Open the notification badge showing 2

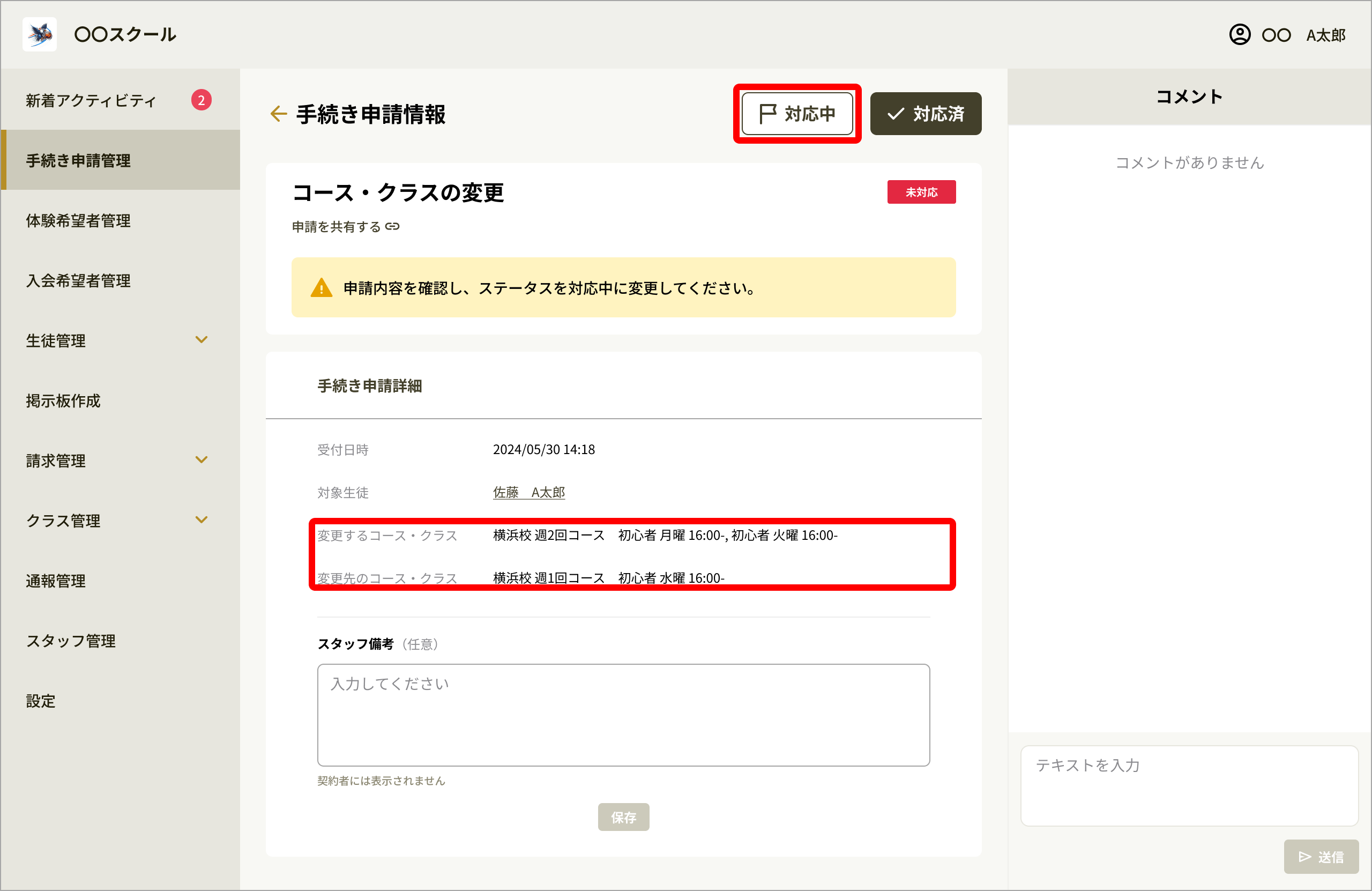(x=201, y=100)
